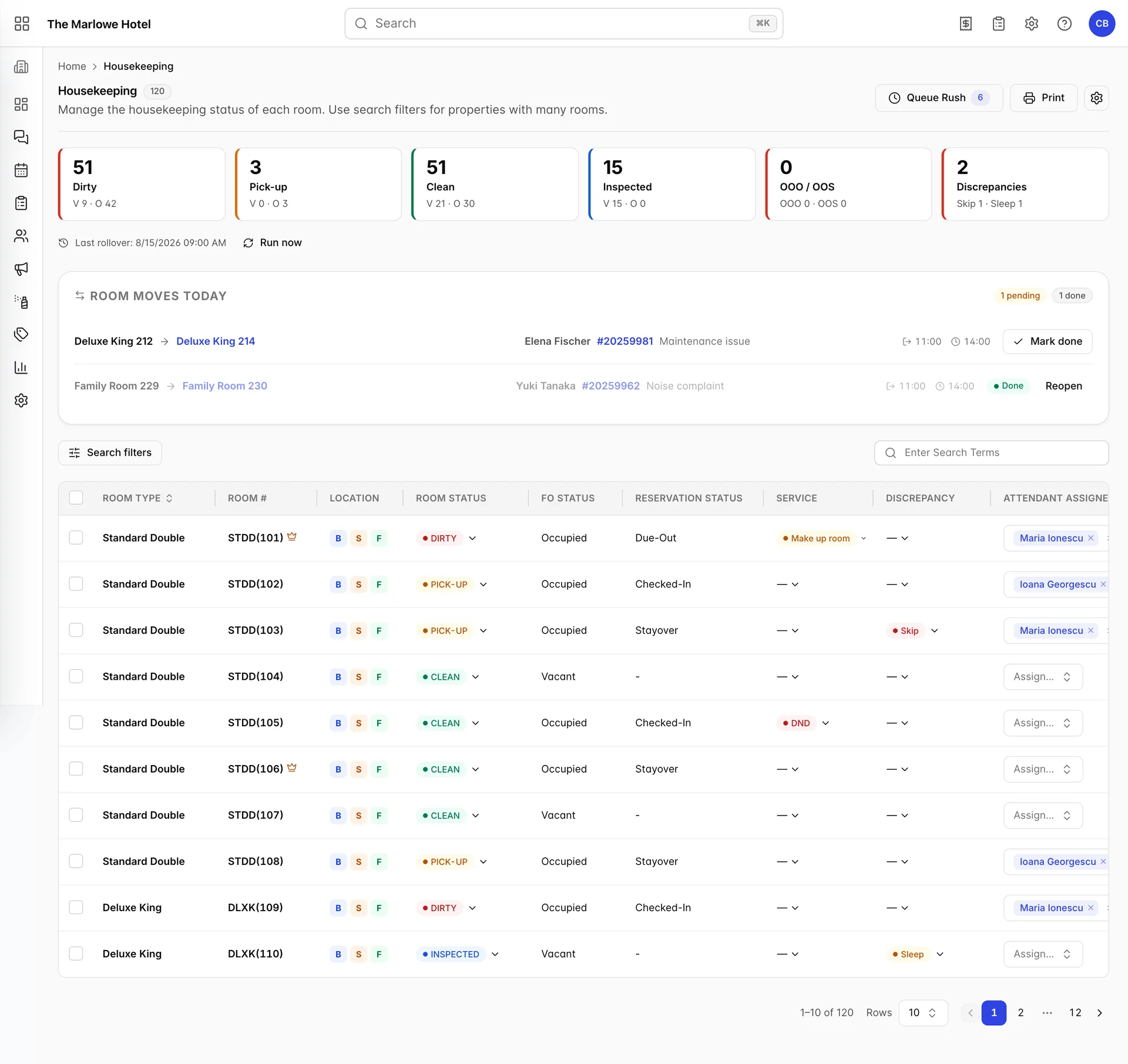The width and height of the screenshot is (1128, 1064).
Task: Open the sidebar settings gear icon
Action: (x=21, y=401)
